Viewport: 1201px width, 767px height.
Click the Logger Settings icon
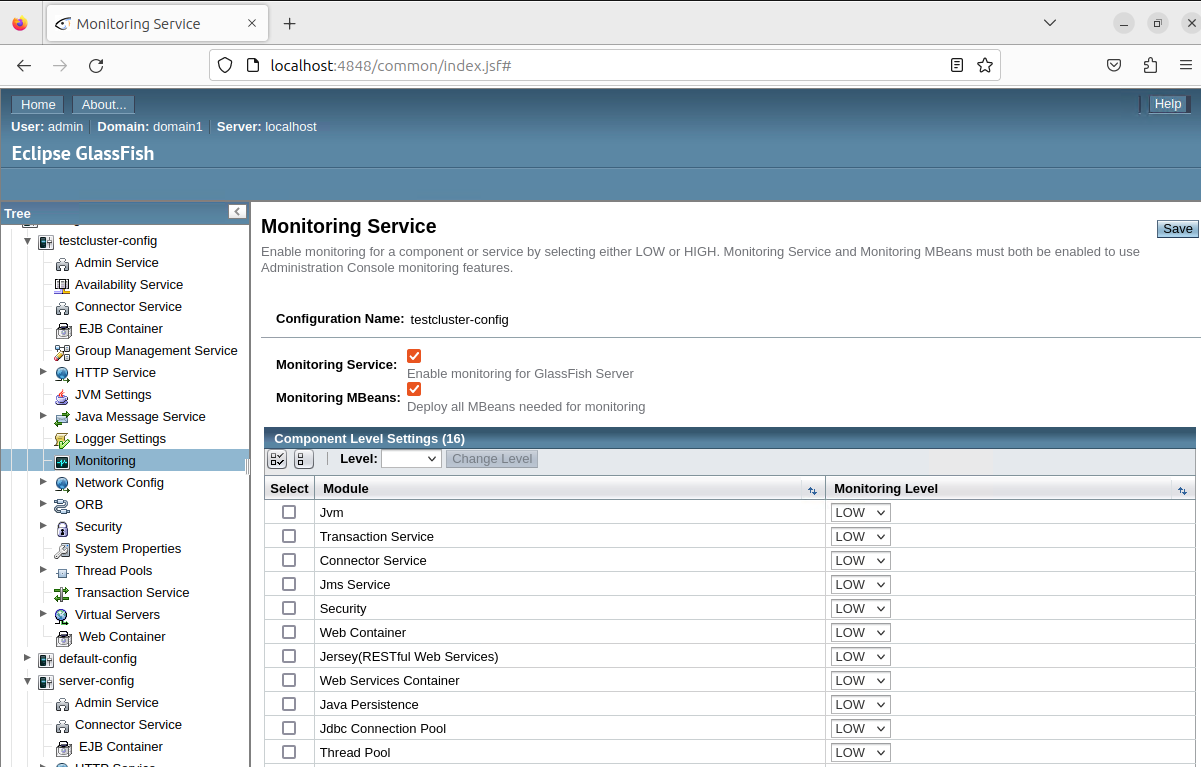click(62, 439)
